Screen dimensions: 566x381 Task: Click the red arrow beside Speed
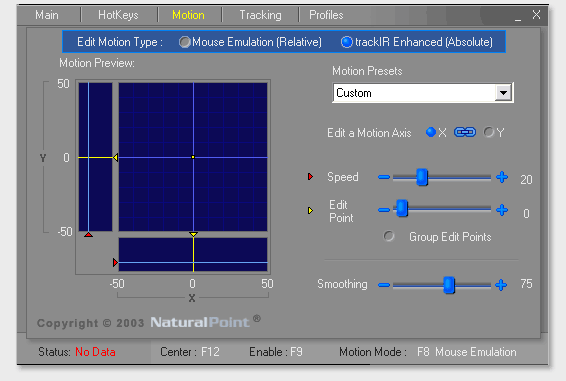pyautogui.click(x=310, y=177)
